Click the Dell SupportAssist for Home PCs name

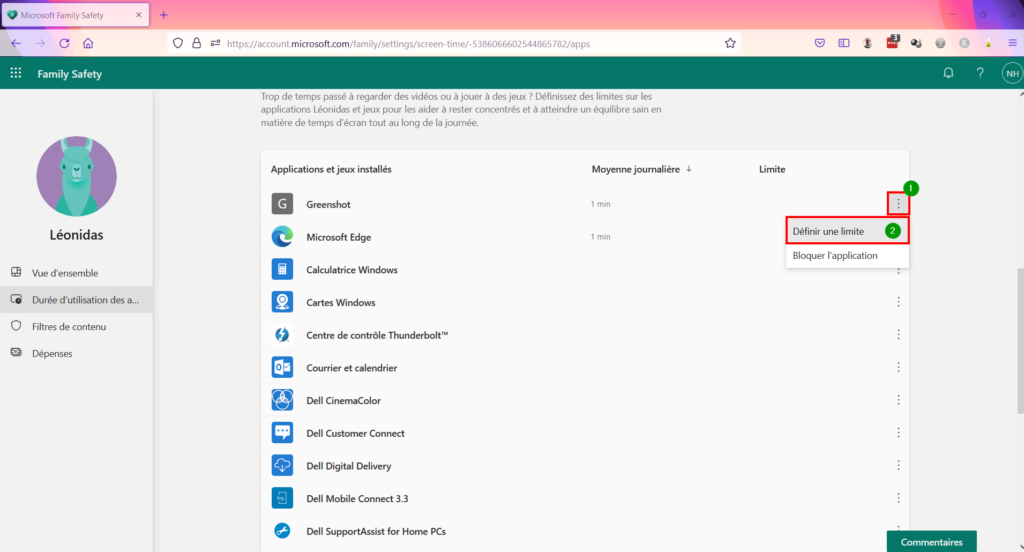pyautogui.click(x=376, y=531)
